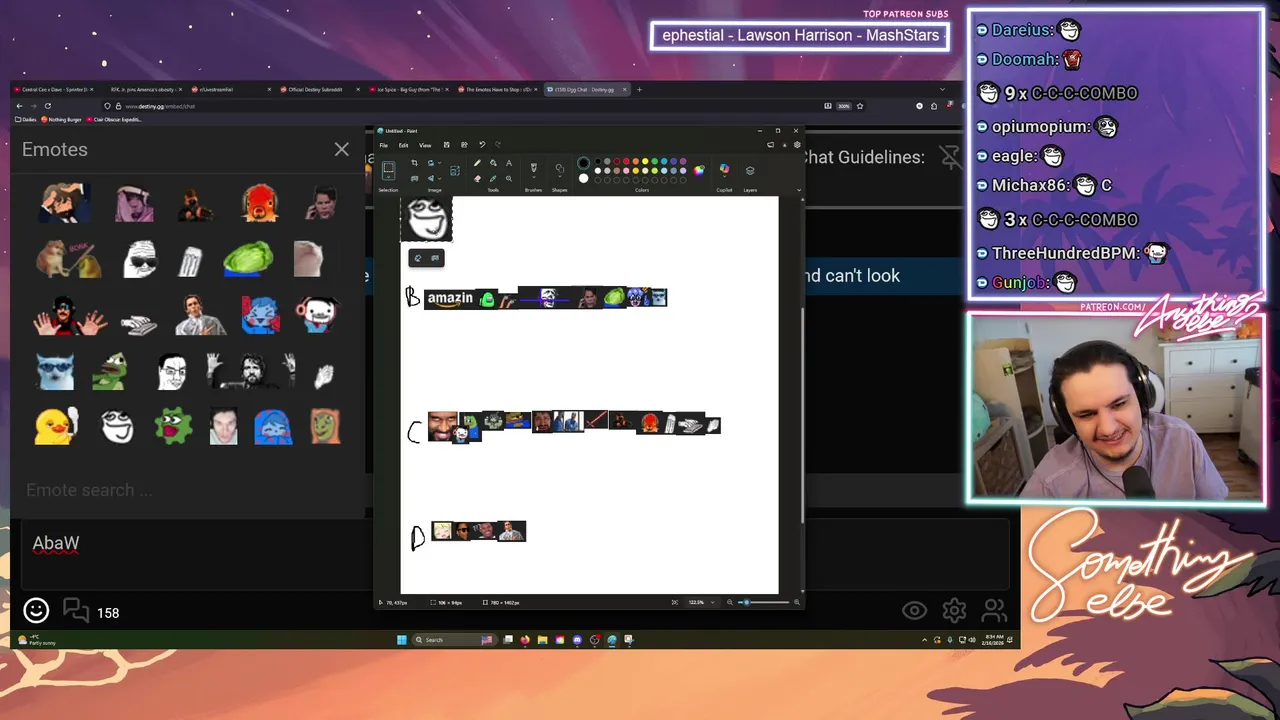Click the Fit to window icon in Paint status bar
The width and height of the screenshot is (1280, 720).
pos(675,602)
